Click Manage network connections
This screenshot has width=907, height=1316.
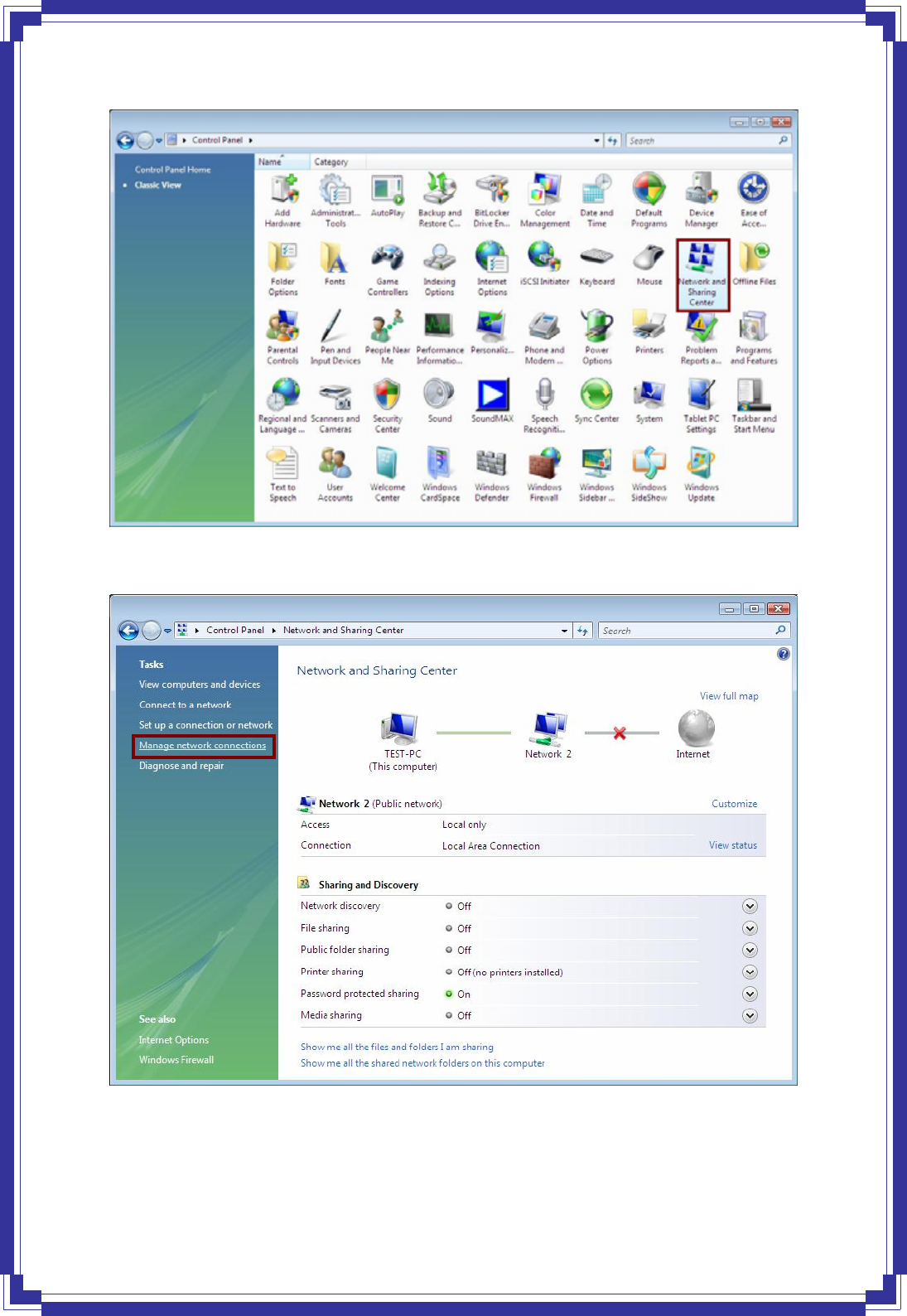pos(203,746)
